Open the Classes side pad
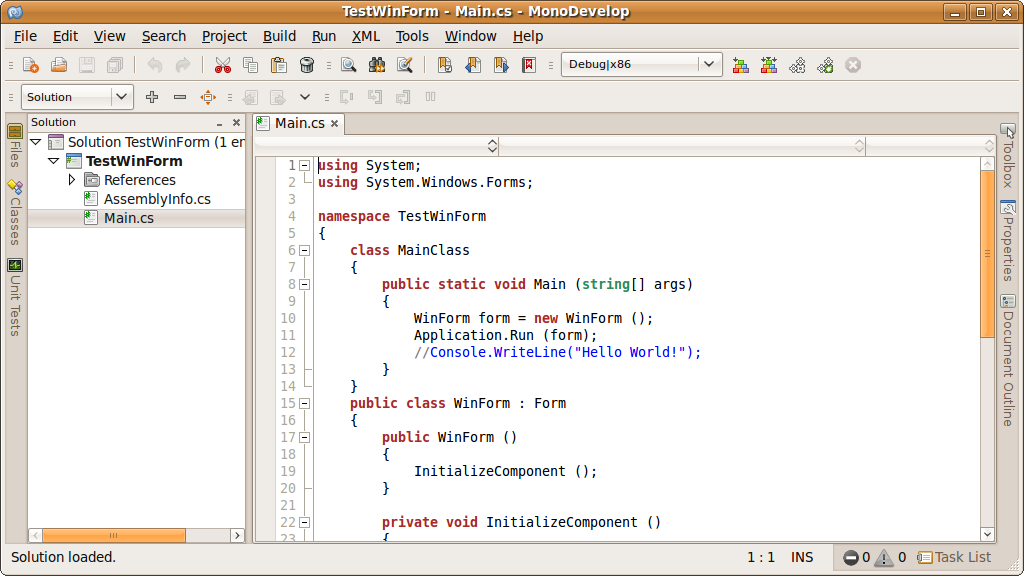Screen dimensions: 1024x576 coord(15,212)
